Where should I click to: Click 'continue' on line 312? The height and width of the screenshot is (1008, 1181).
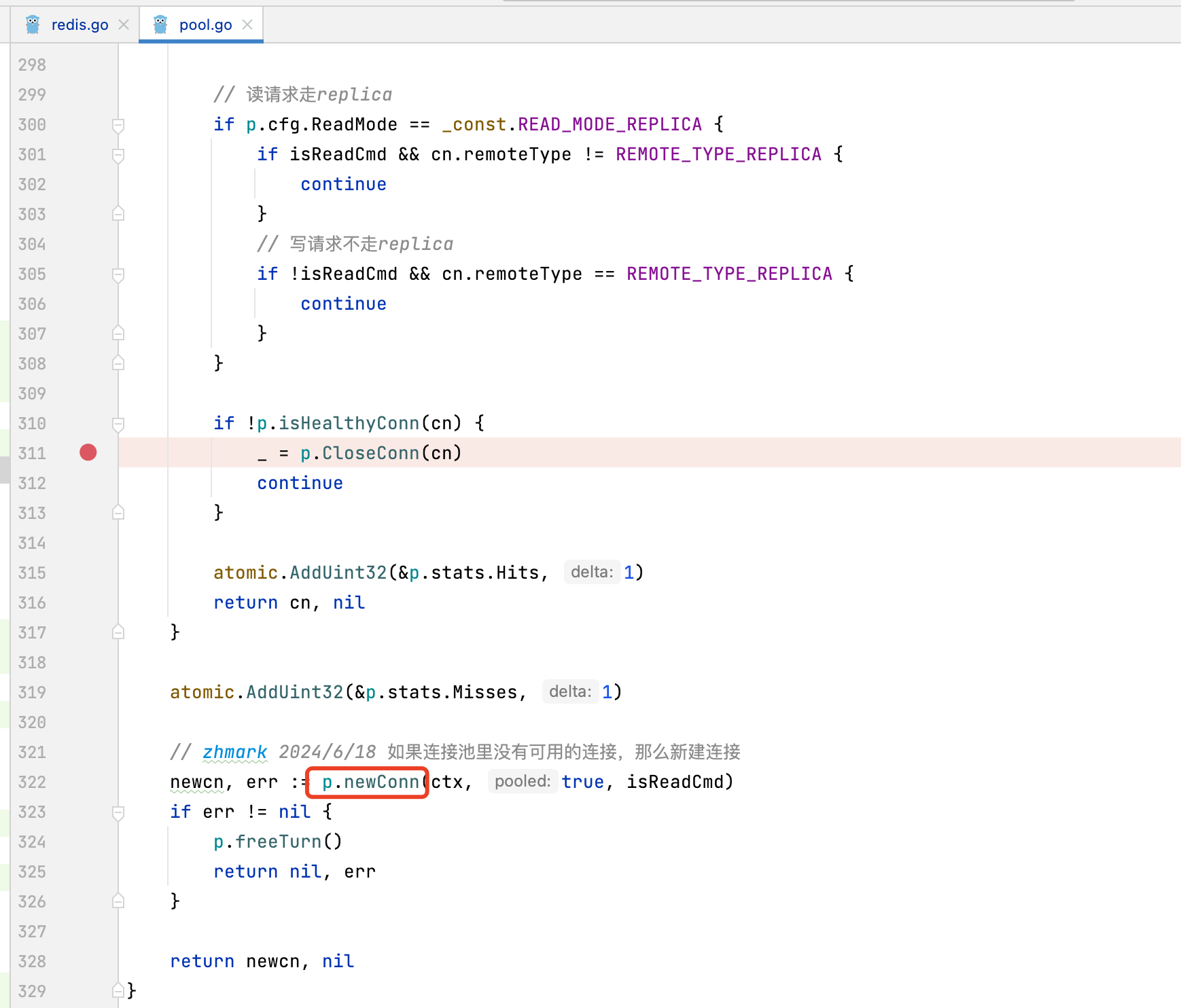300,483
